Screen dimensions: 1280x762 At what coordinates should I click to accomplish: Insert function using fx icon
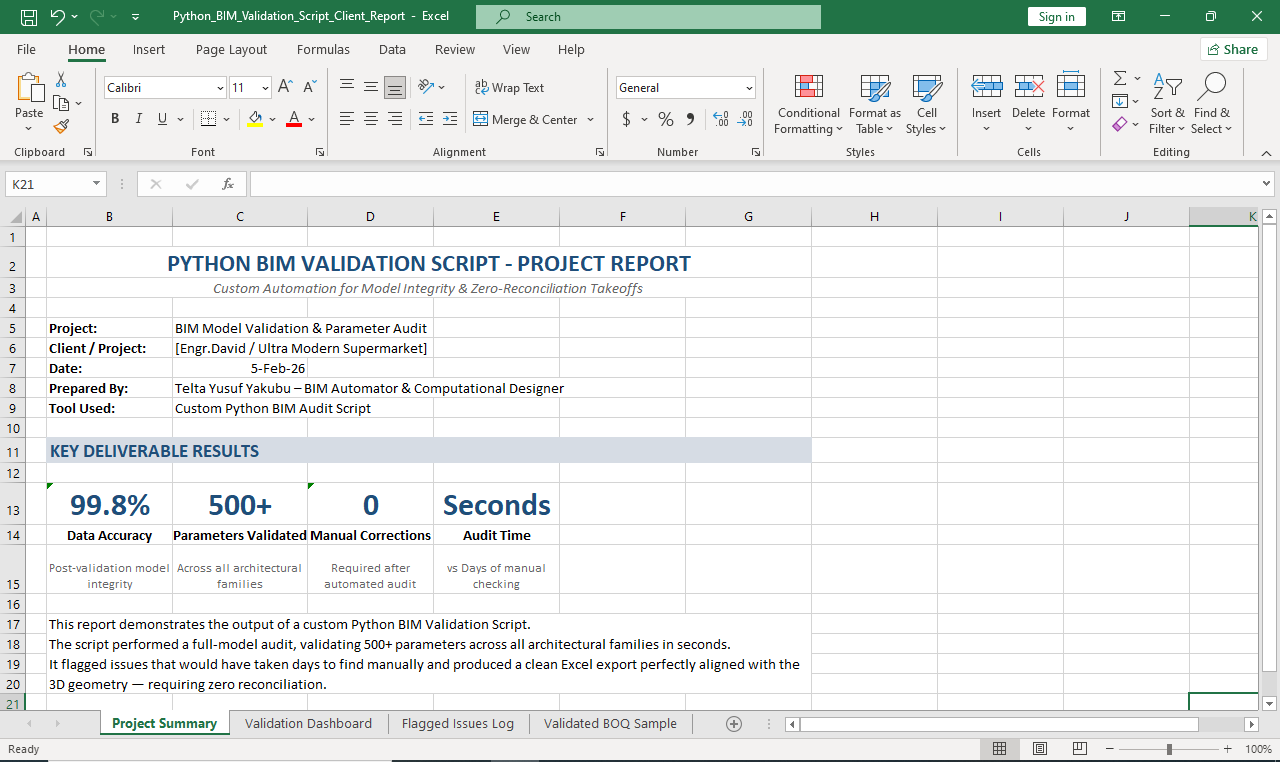click(x=228, y=184)
